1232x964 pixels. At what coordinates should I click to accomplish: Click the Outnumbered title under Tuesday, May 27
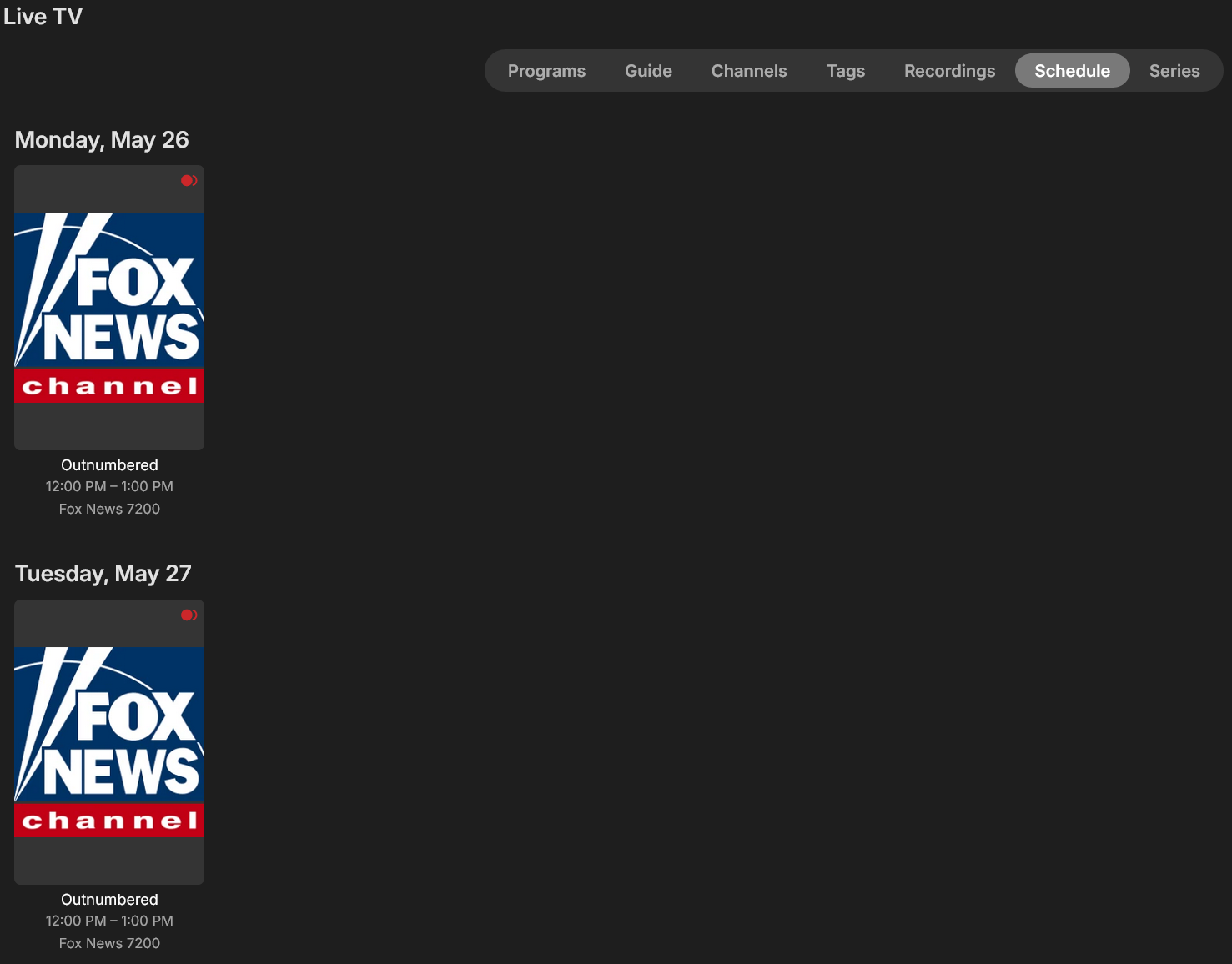pyautogui.click(x=109, y=900)
